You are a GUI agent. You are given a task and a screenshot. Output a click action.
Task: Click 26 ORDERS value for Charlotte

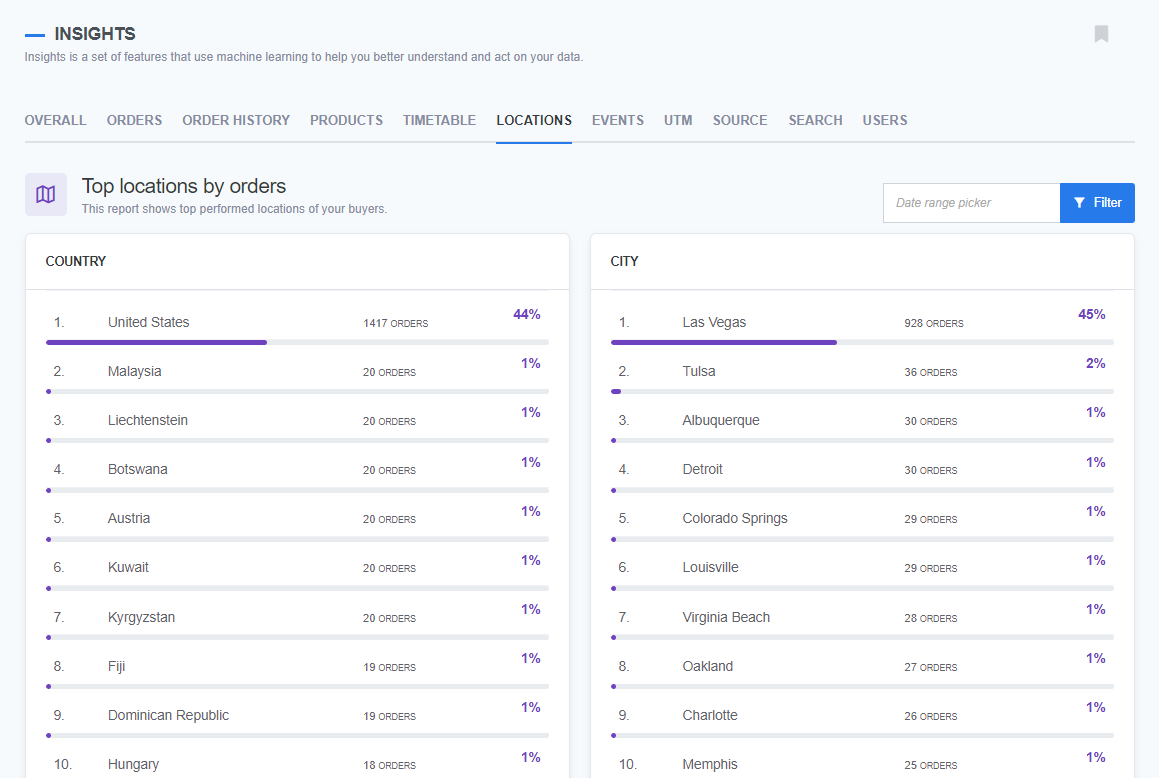click(x=931, y=717)
